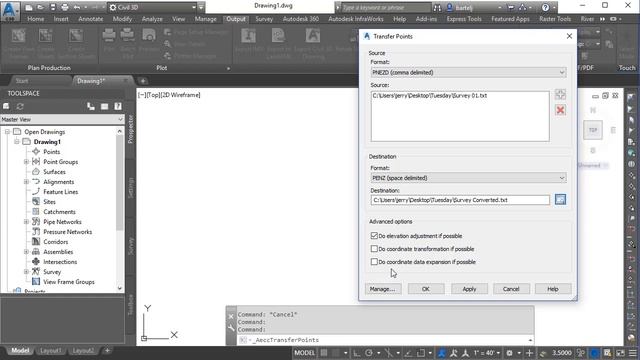Open the Survey ribbon tab
Viewport: 640px width, 360px height.
[264, 19]
